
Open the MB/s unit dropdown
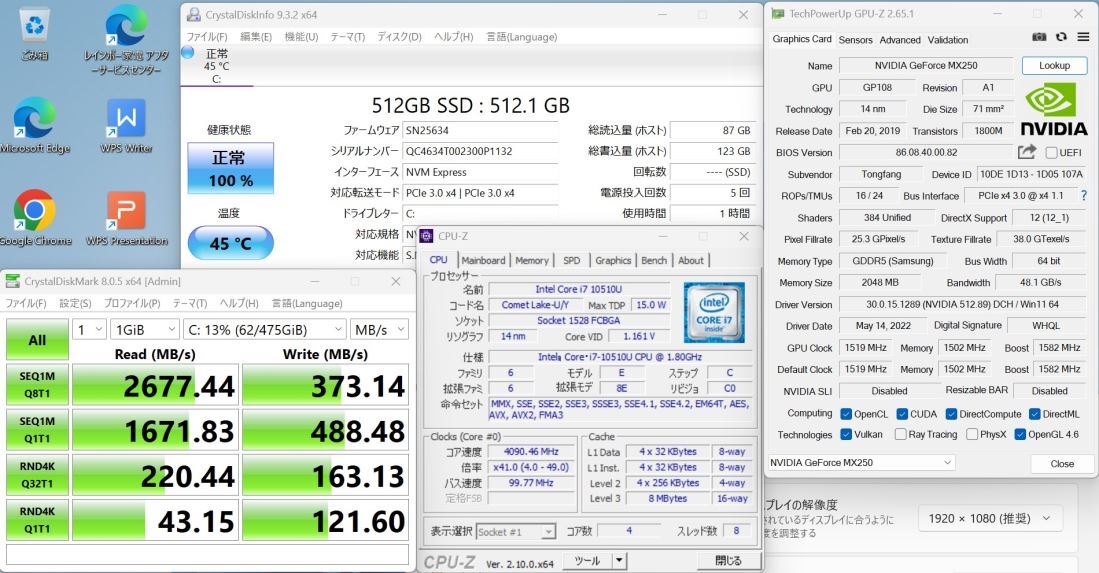pyautogui.click(x=379, y=329)
